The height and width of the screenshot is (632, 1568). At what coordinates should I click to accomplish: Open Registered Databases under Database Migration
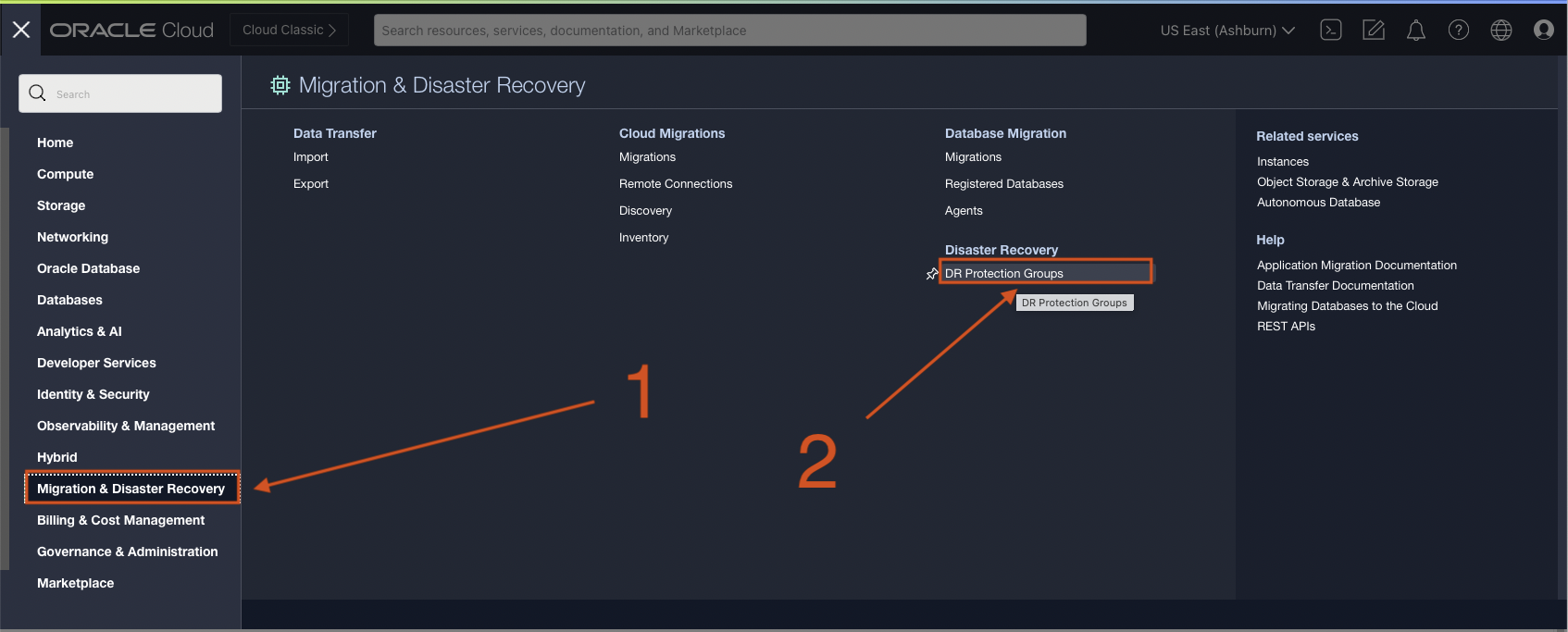pyautogui.click(x=1003, y=184)
